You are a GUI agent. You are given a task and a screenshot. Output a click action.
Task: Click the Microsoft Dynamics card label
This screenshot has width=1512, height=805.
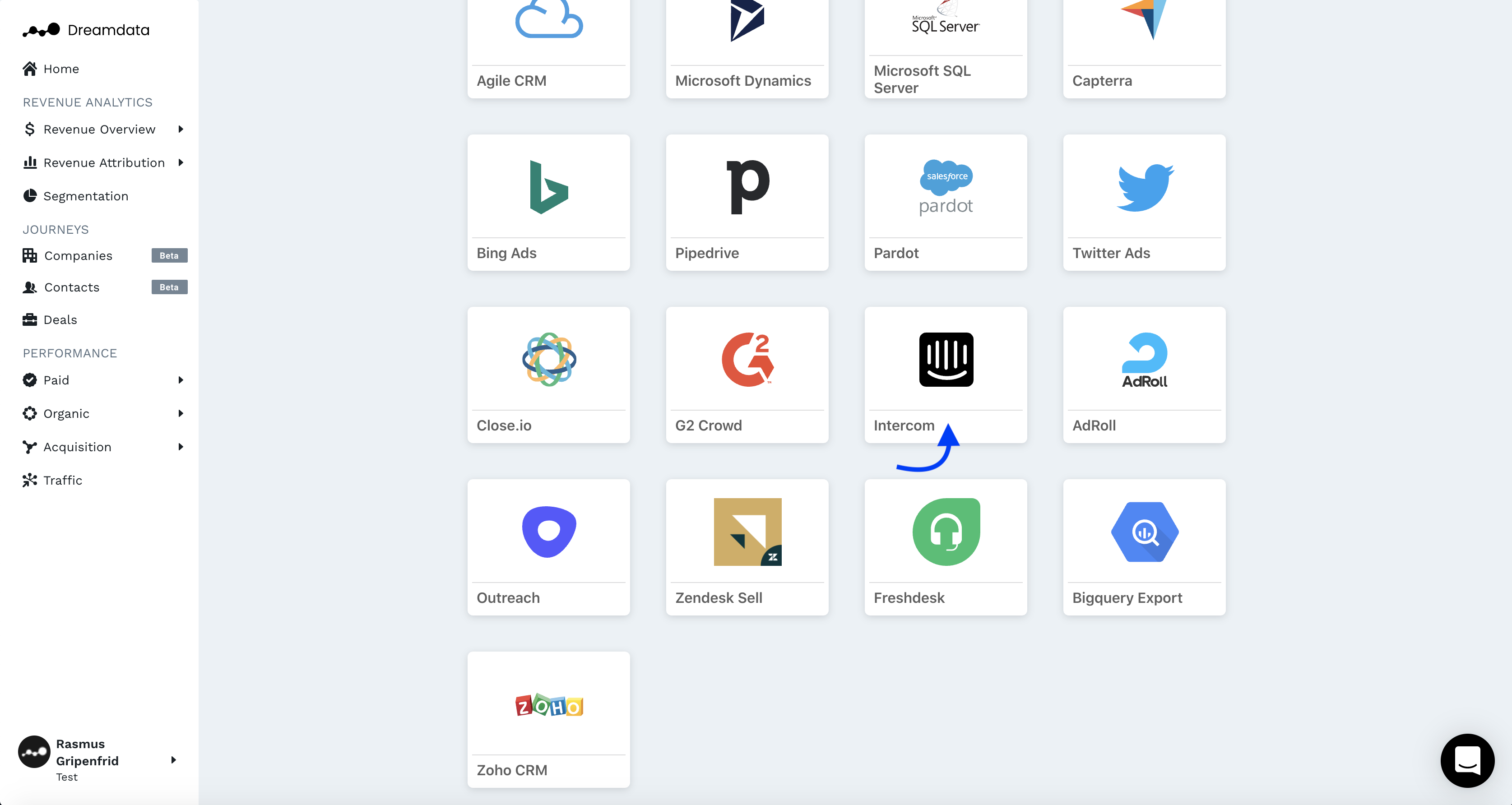click(743, 81)
